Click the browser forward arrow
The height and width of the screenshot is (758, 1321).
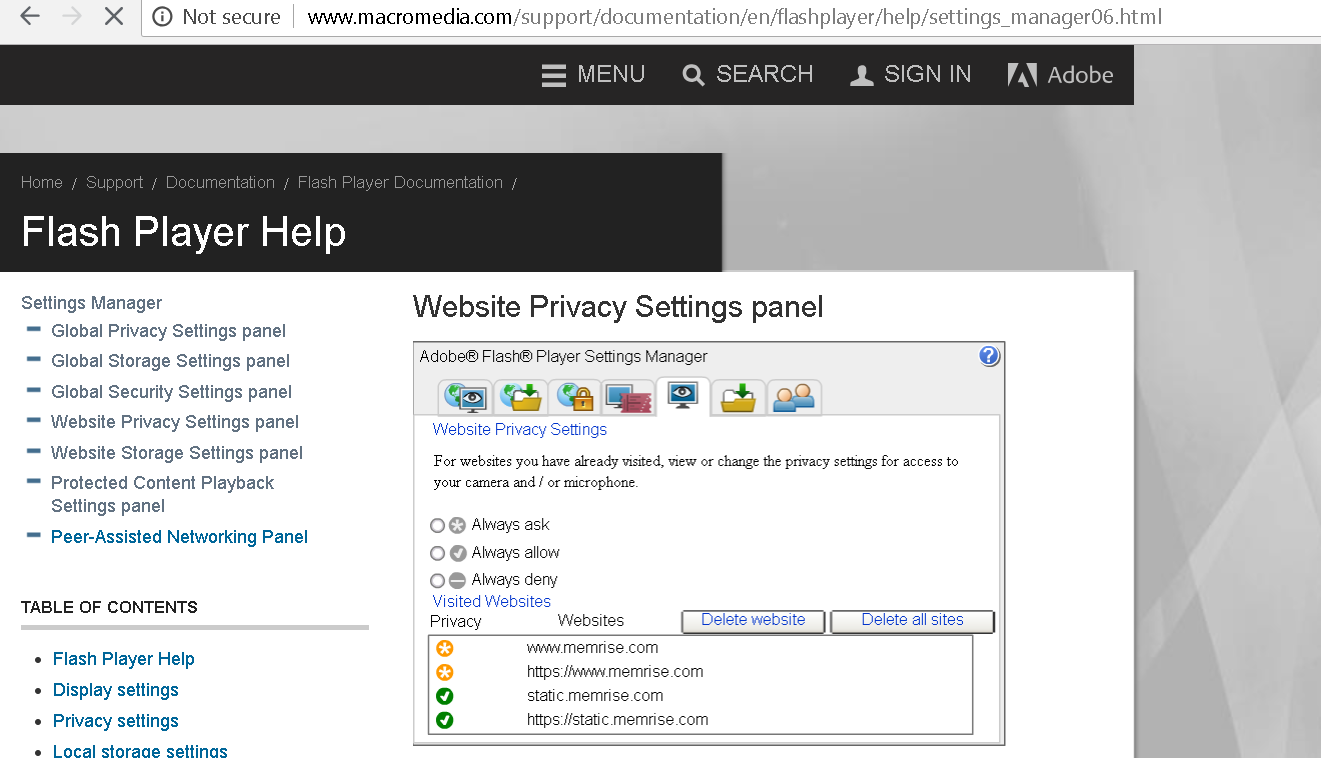(72, 17)
